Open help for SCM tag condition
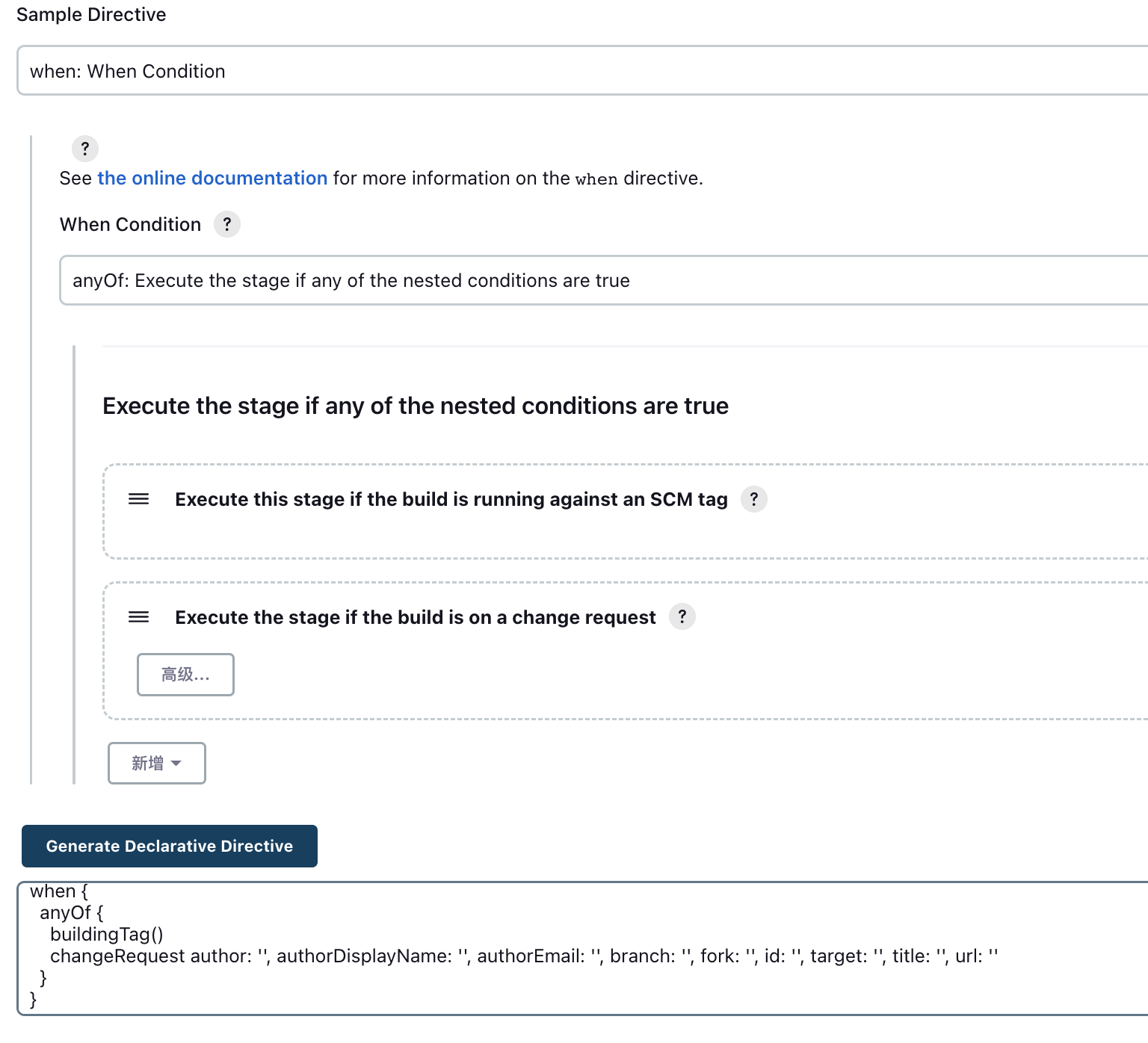This screenshot has width=1148, height=1043. click(754, 499)
